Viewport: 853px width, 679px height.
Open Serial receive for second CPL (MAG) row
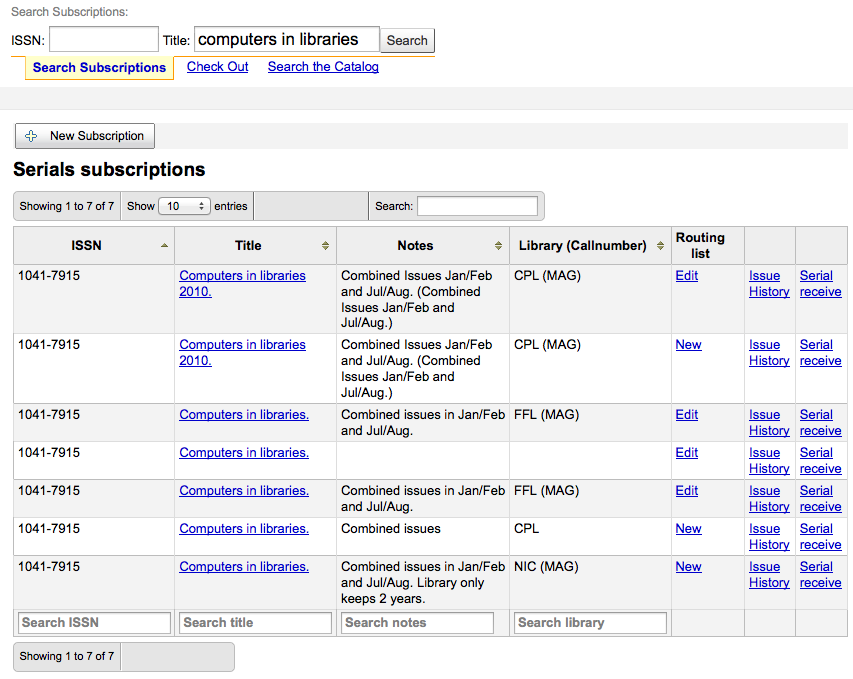click(x=820, y=353)
